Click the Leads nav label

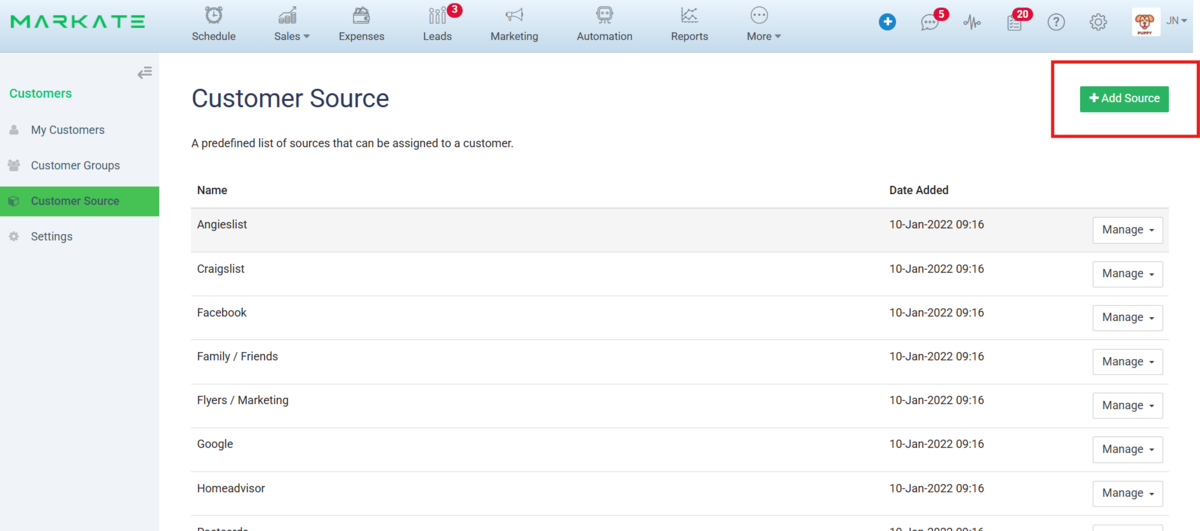pos(437,36)
